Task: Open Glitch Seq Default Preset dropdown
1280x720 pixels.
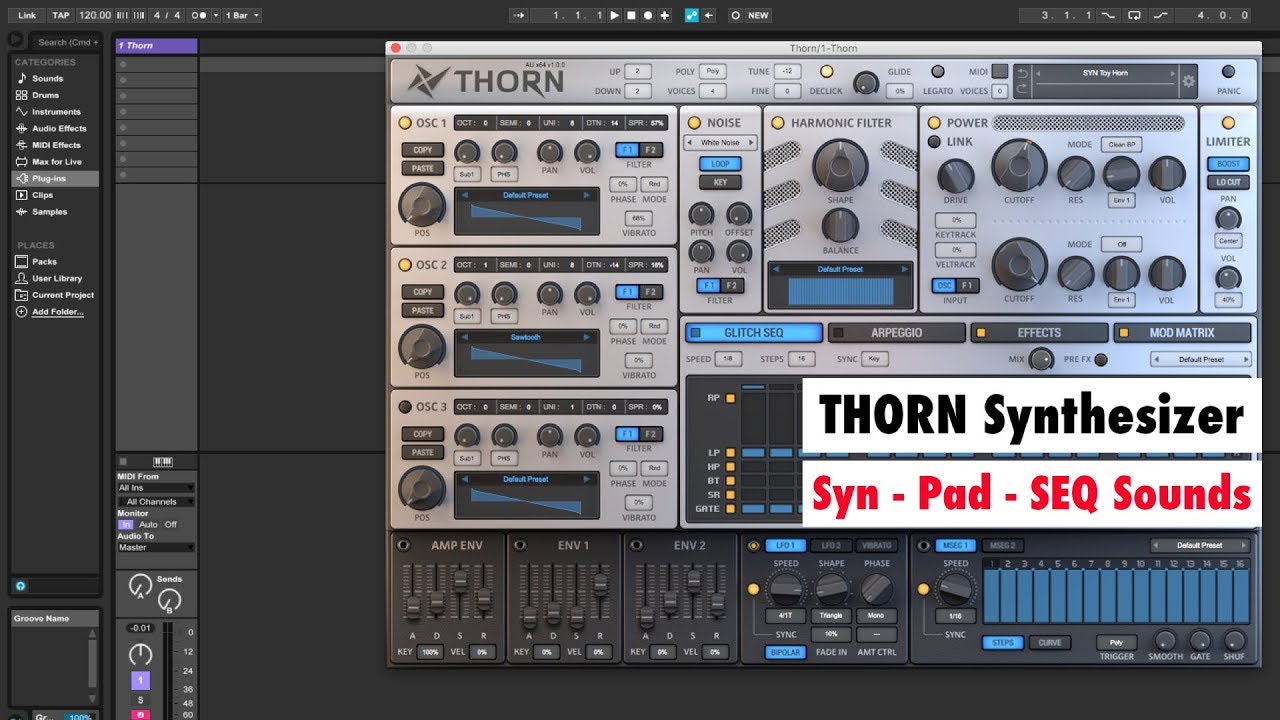Action: coord(1200,360)
